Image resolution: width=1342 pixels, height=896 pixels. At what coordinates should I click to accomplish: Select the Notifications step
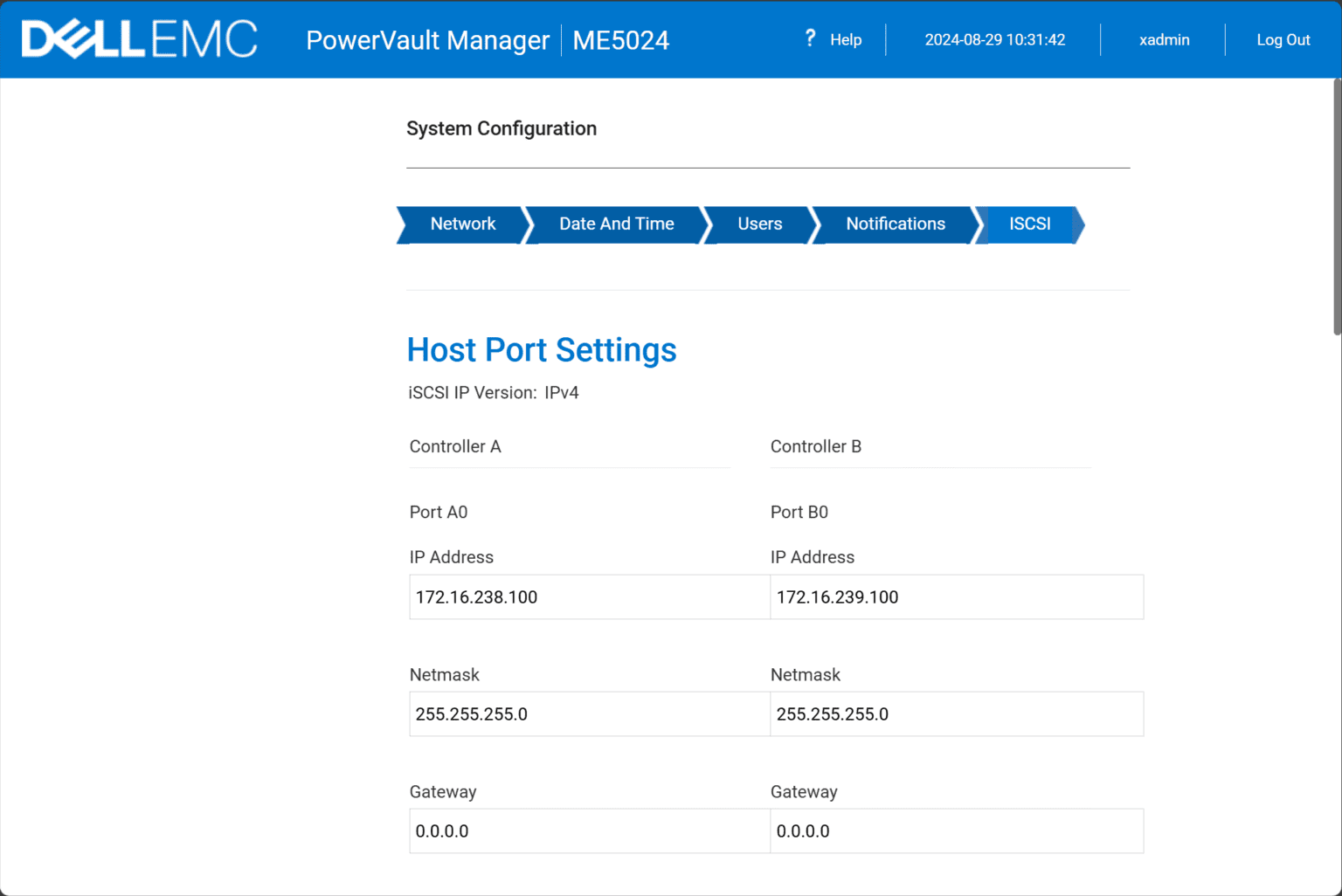(895, 224)
